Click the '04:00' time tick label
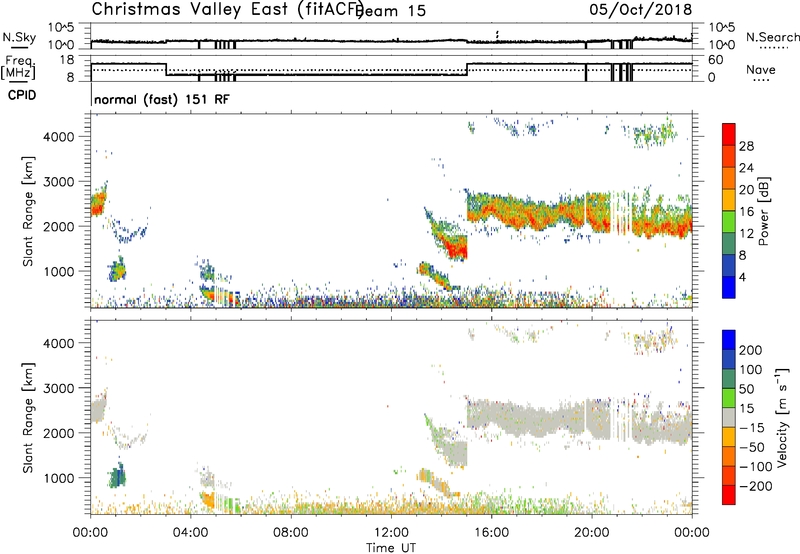The height and width of the screenshot is (554, 800). [190, 533]
